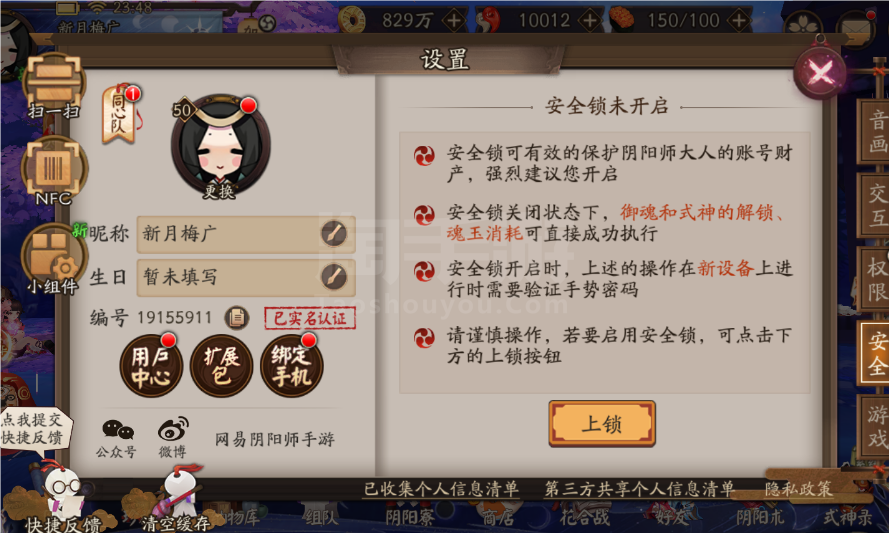Open 已收集个人信息清单 link
Viewport: 889px width, 533px height.
click(x=441, y=489)
